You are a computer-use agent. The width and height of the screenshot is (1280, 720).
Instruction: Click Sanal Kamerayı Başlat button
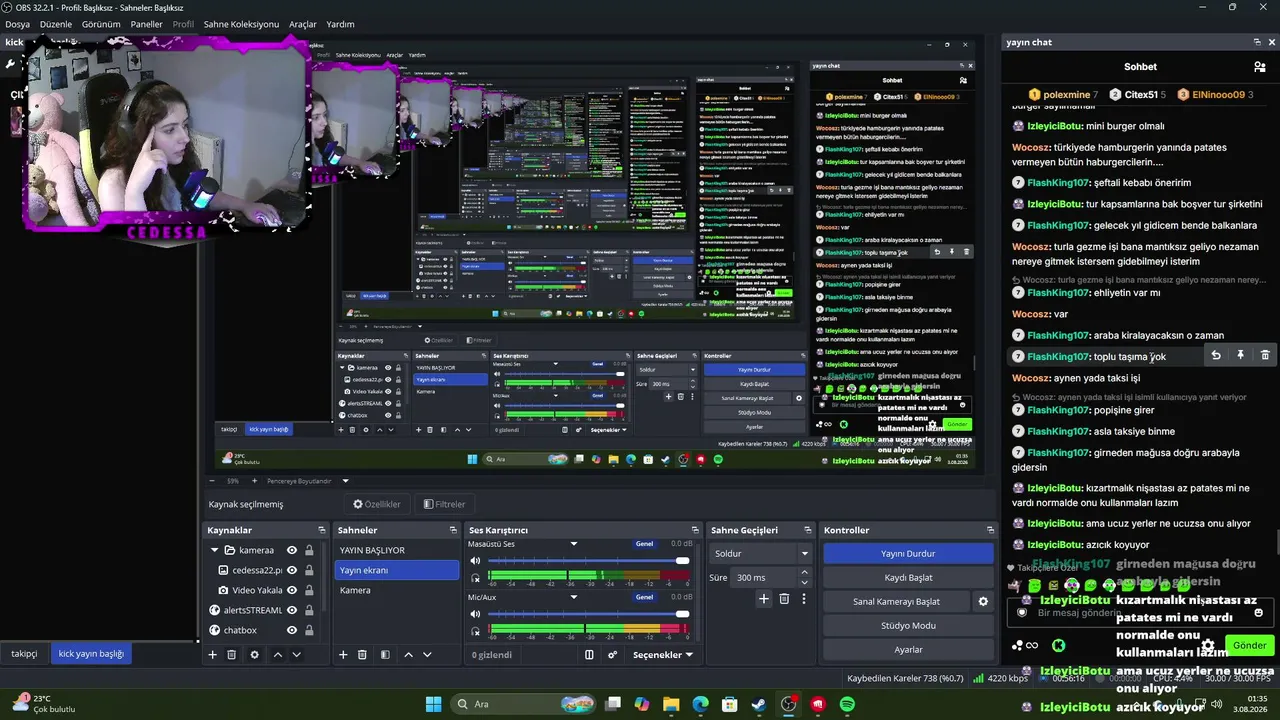coord(896,601)
